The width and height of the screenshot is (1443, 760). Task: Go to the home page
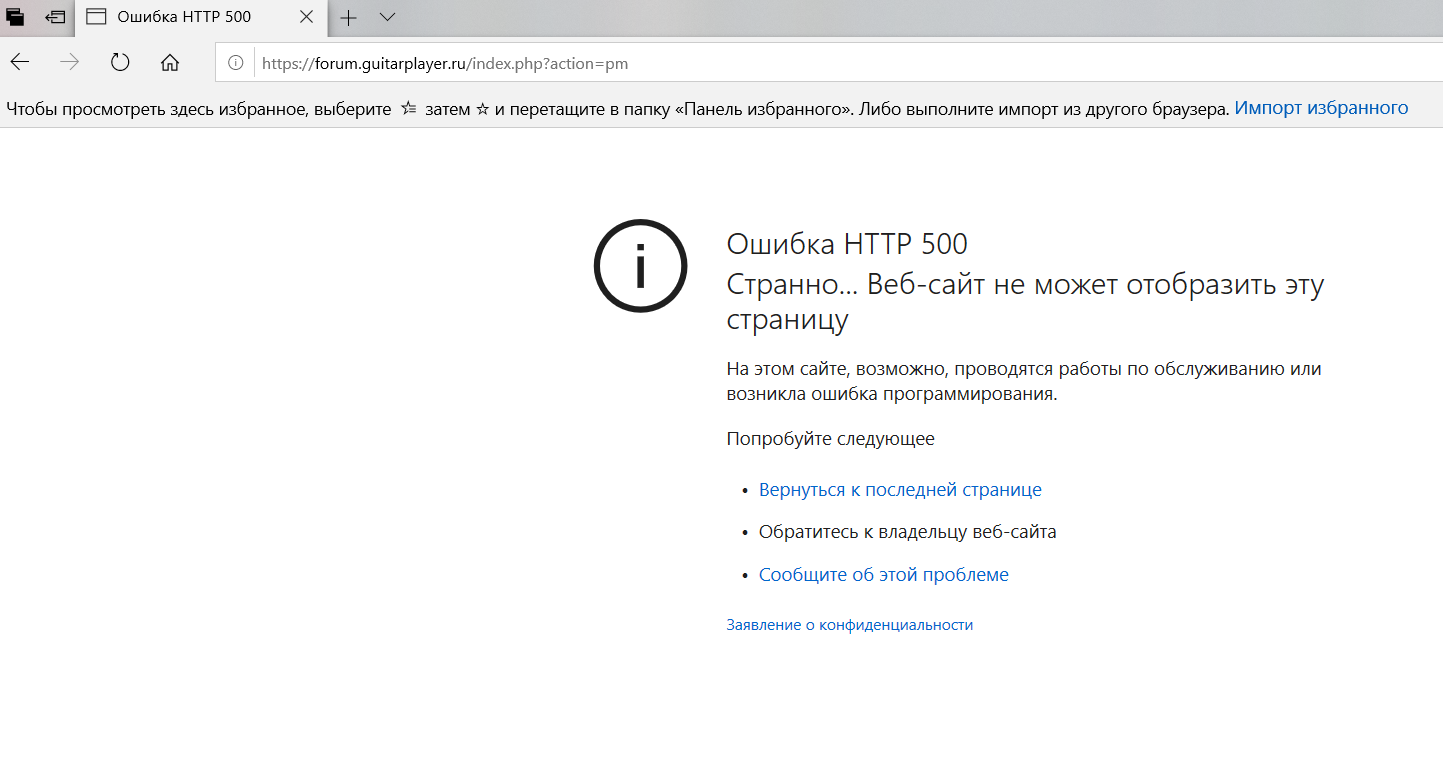pos(170,62)
